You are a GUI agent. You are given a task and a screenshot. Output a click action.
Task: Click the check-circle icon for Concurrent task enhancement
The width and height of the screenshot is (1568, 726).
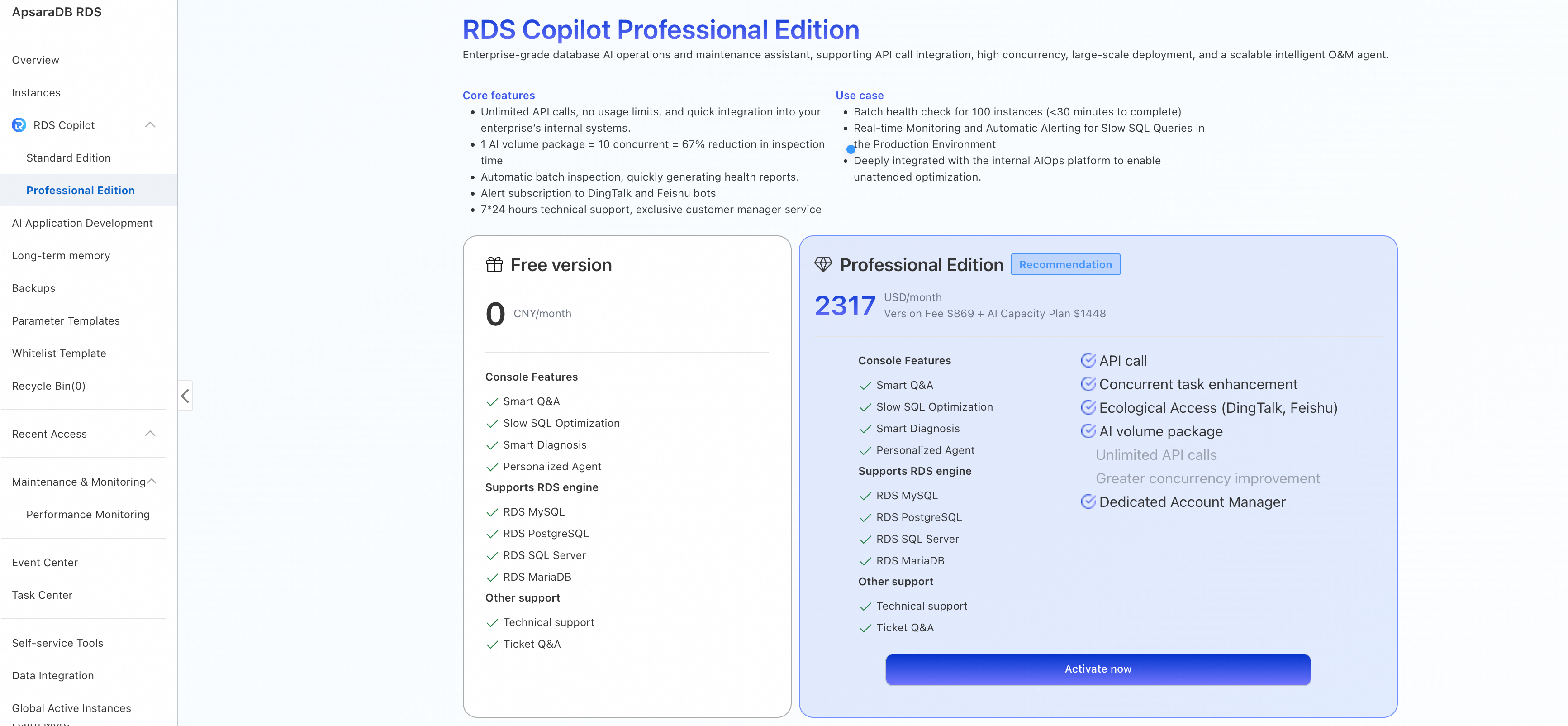click(1088, 384)
